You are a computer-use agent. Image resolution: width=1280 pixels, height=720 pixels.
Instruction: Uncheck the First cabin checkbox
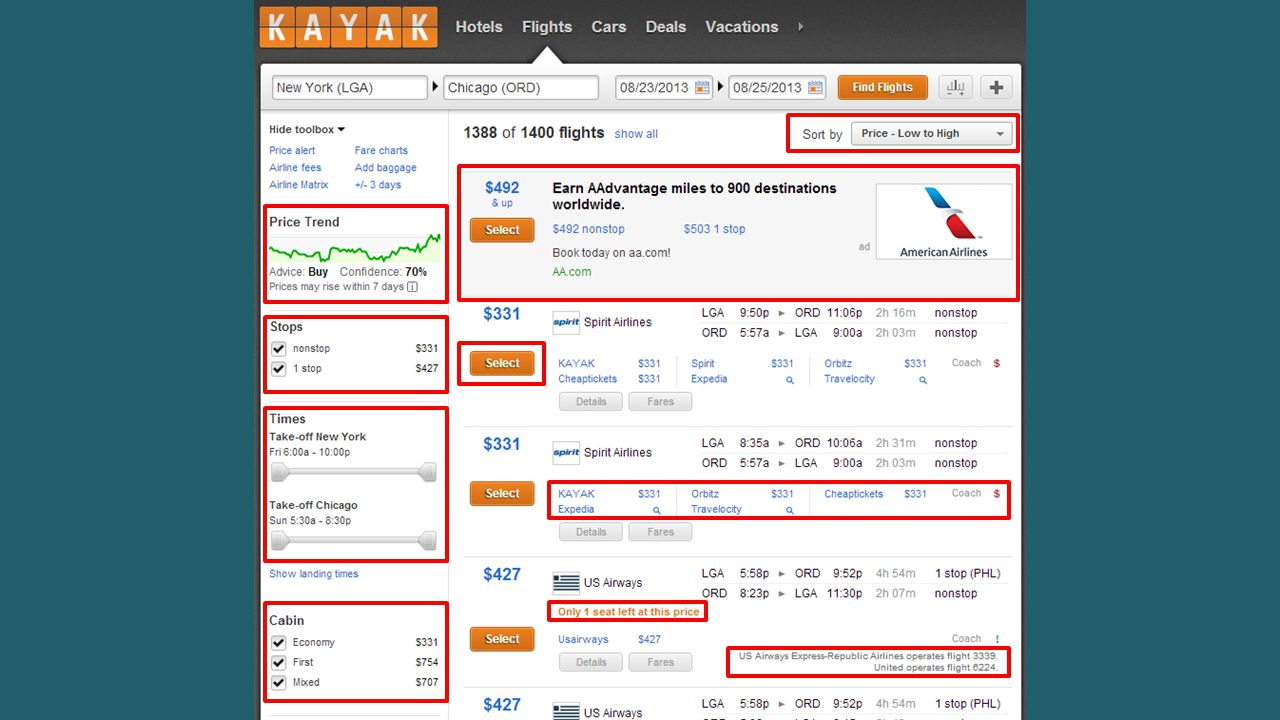tap(279, 663)
